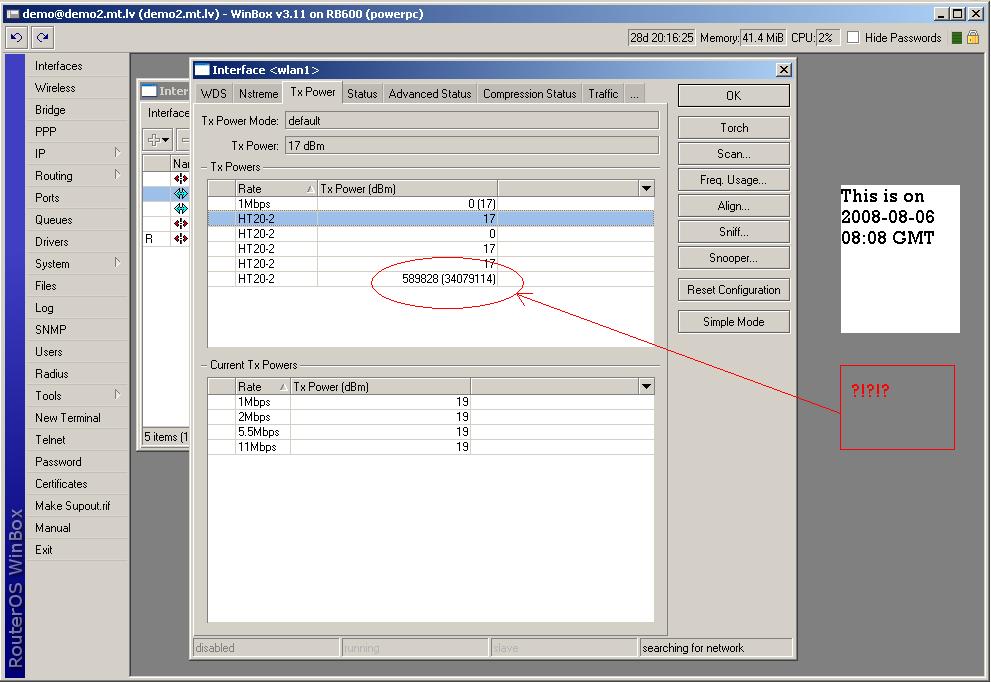
Task: Select the highlighted interface row icon in list
Action: coord(181,193)
